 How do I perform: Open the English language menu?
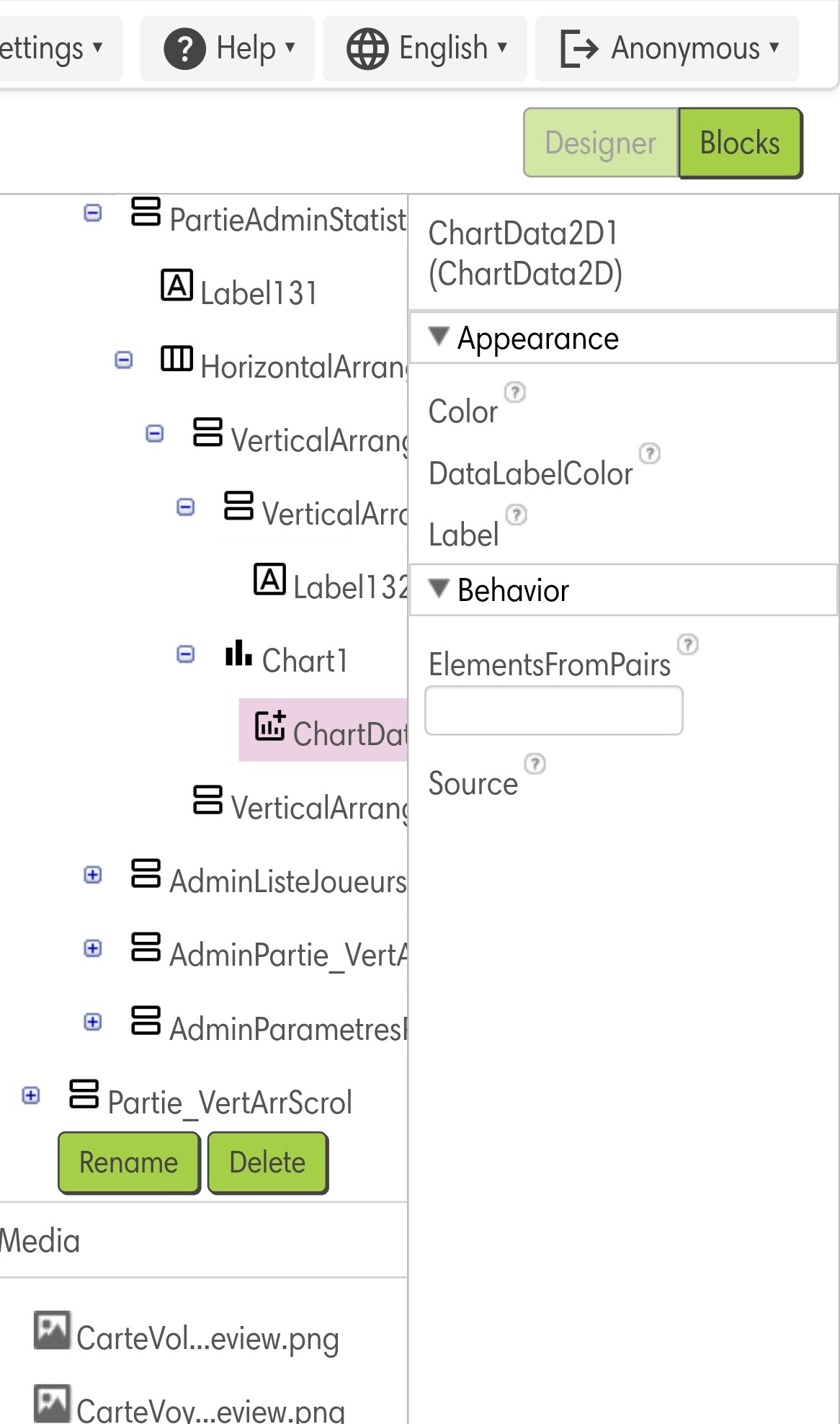click(425, 48)
